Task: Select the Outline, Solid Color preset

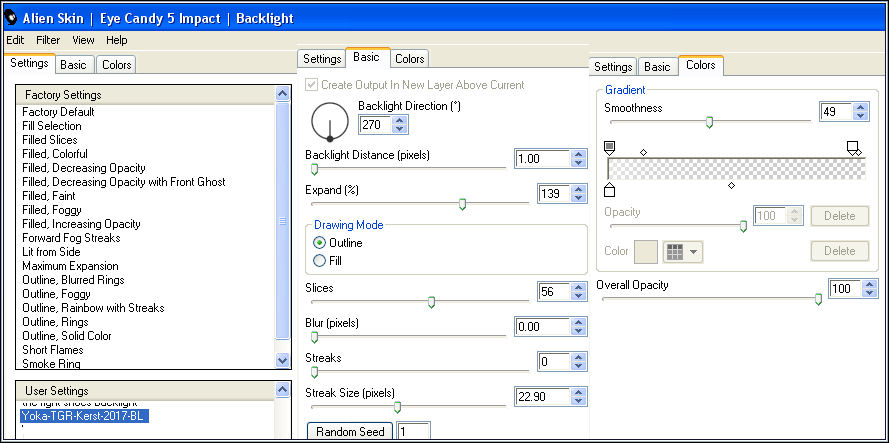Action: (67, 336)
